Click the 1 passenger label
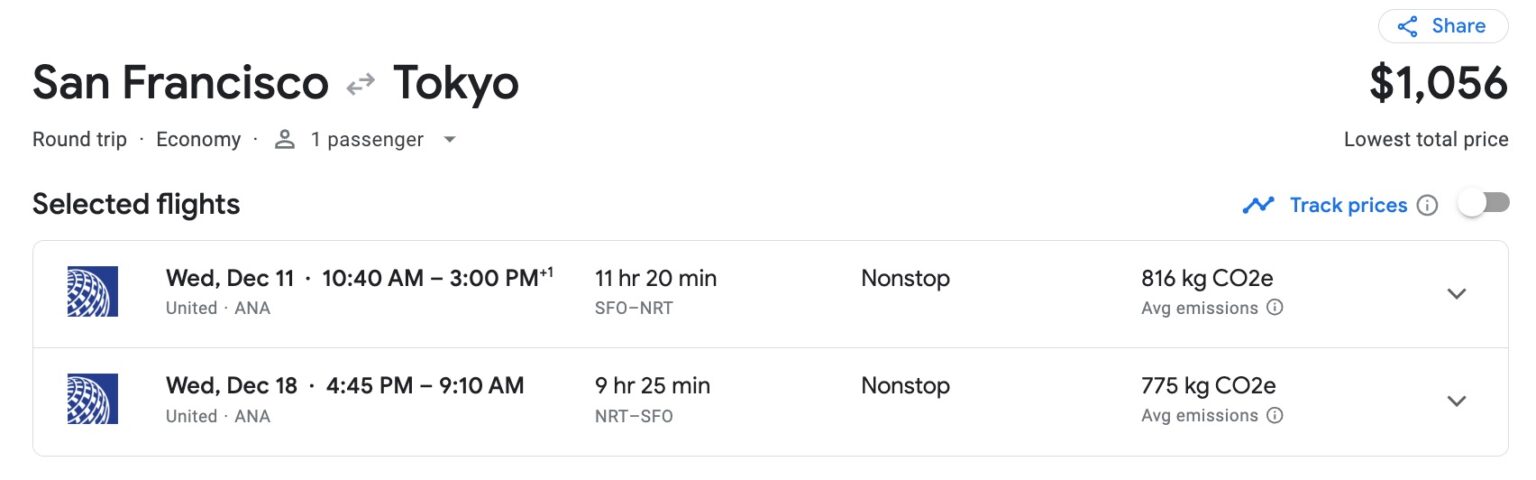This screenshot has height=480, width=1536. coord(366,140)
